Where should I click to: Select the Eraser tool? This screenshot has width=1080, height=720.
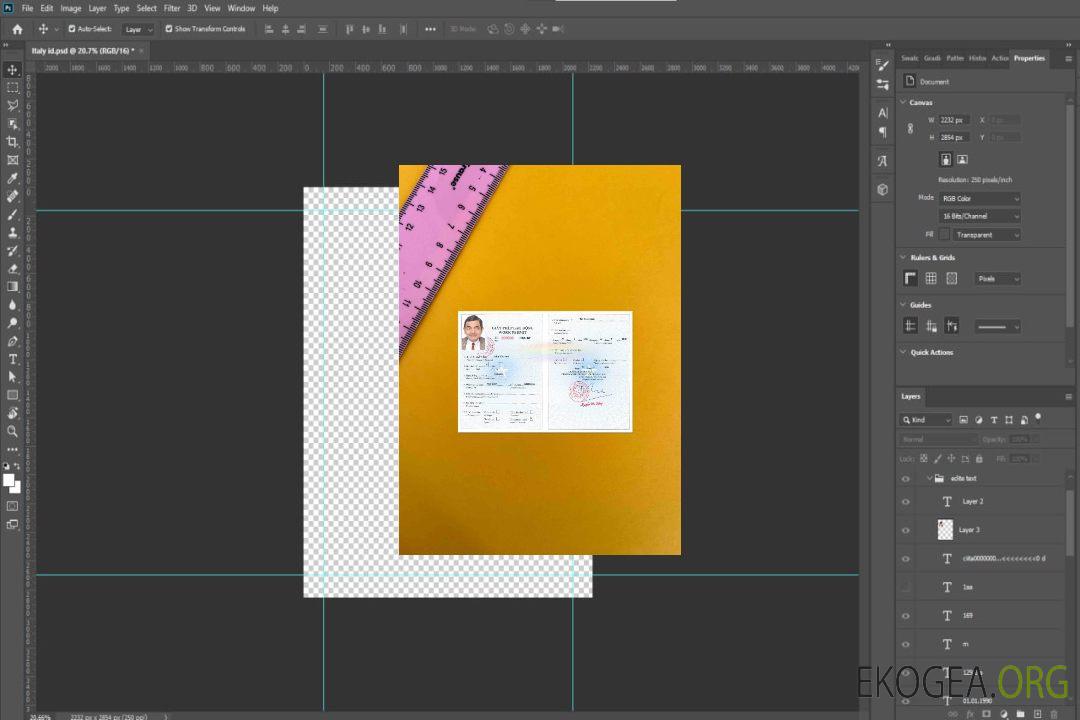point(12,269)
